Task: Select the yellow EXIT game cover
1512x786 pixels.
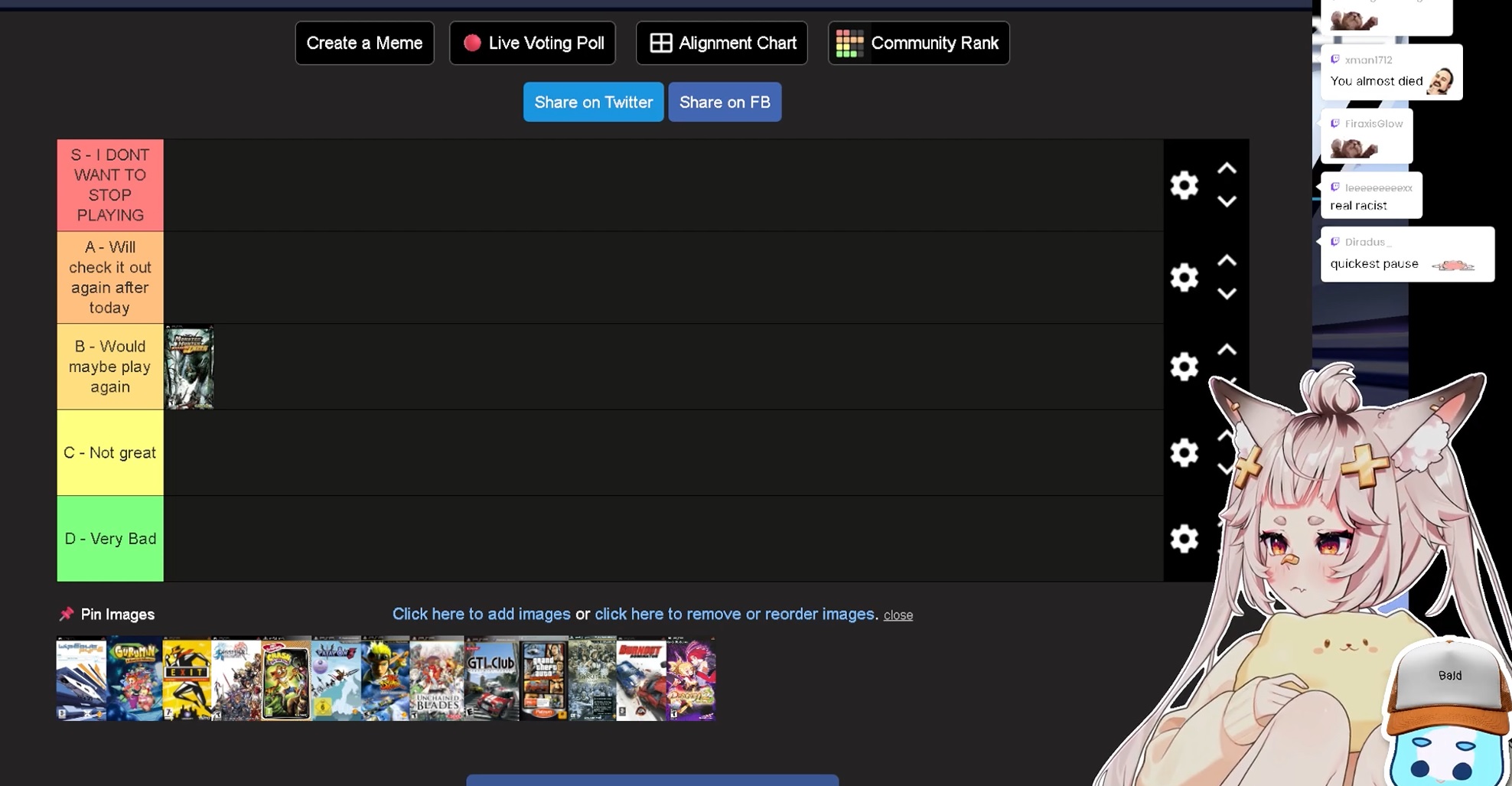Action: (187, 679)
